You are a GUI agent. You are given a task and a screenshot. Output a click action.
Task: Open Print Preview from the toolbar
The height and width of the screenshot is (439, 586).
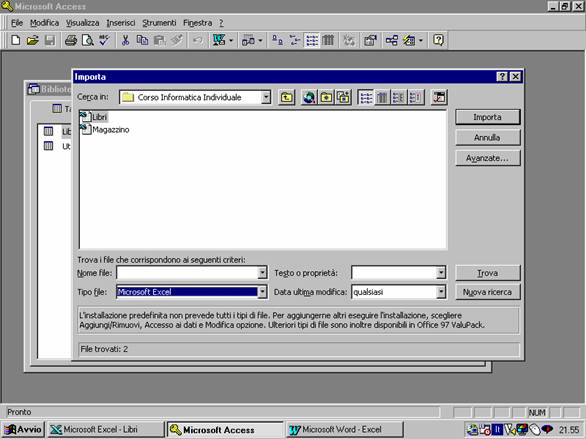(x=87, y=40)
